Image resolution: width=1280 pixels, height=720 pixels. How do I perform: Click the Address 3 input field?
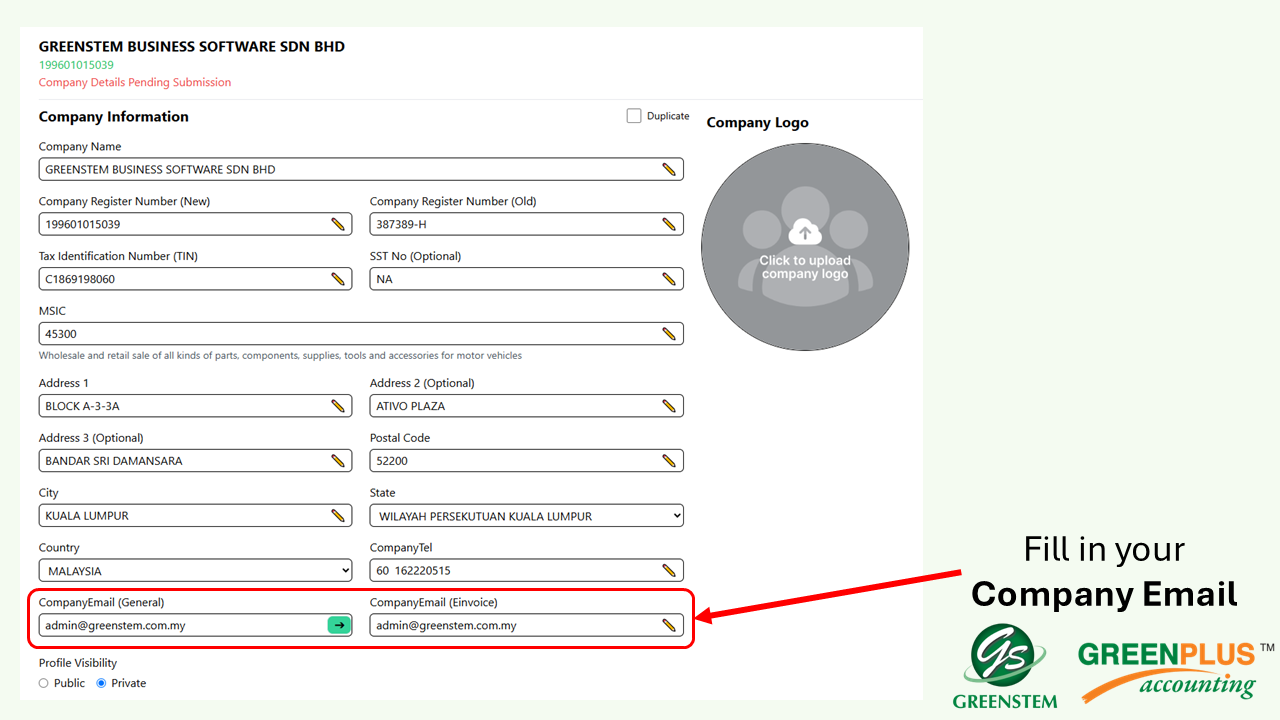[x=196, y=461]
